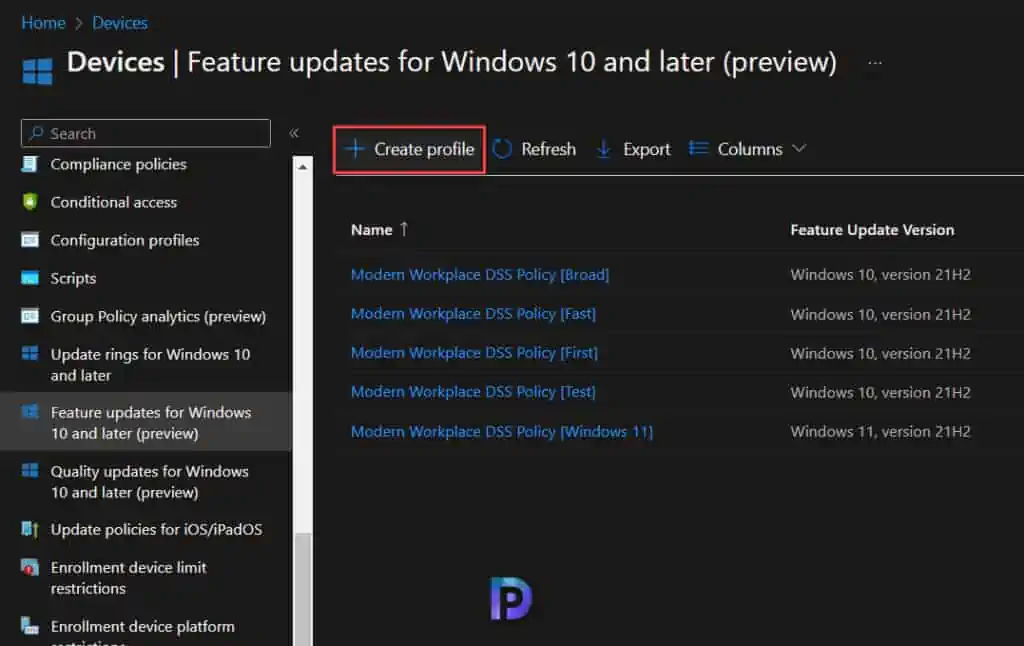The image size is (1024, 646).
Task: Click the Name column header
Action: pos(372,230)
